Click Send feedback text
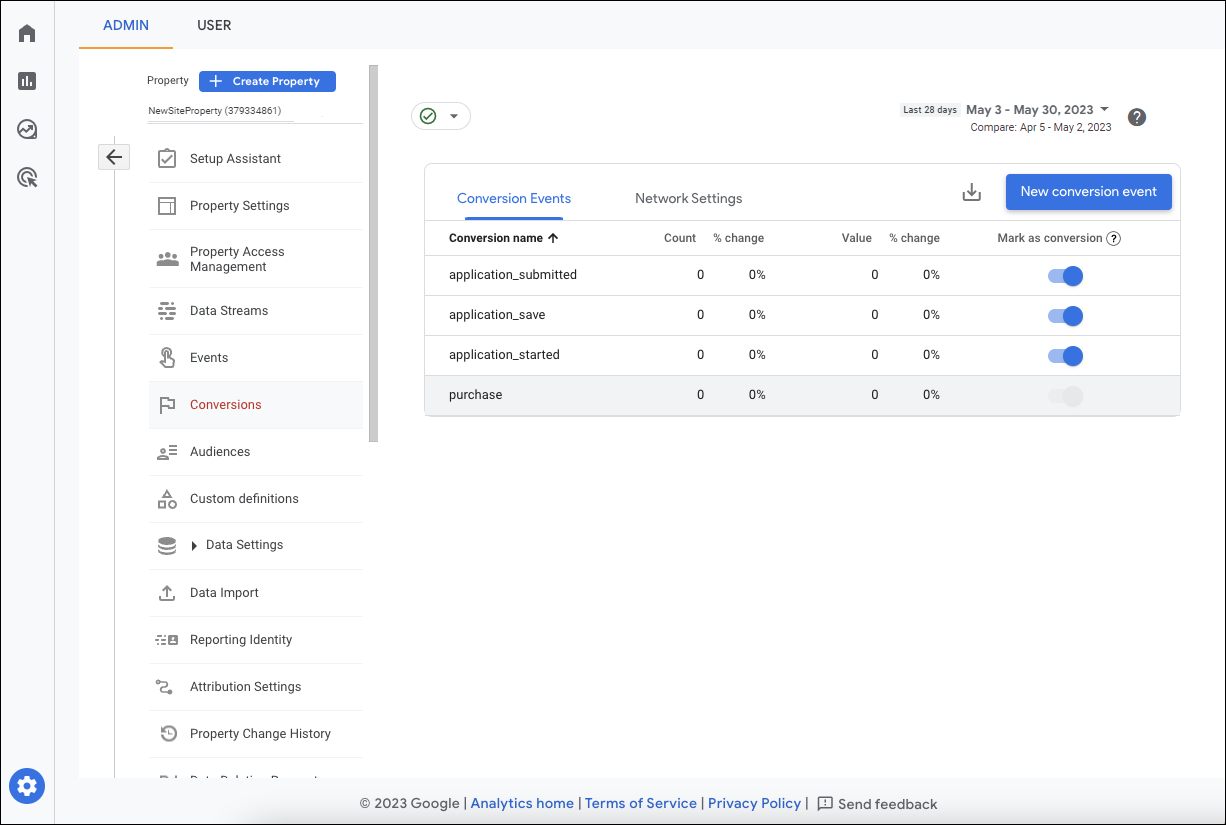This screenshot has width=1226, height=825. pyautogui.click(x=888, y=804)
